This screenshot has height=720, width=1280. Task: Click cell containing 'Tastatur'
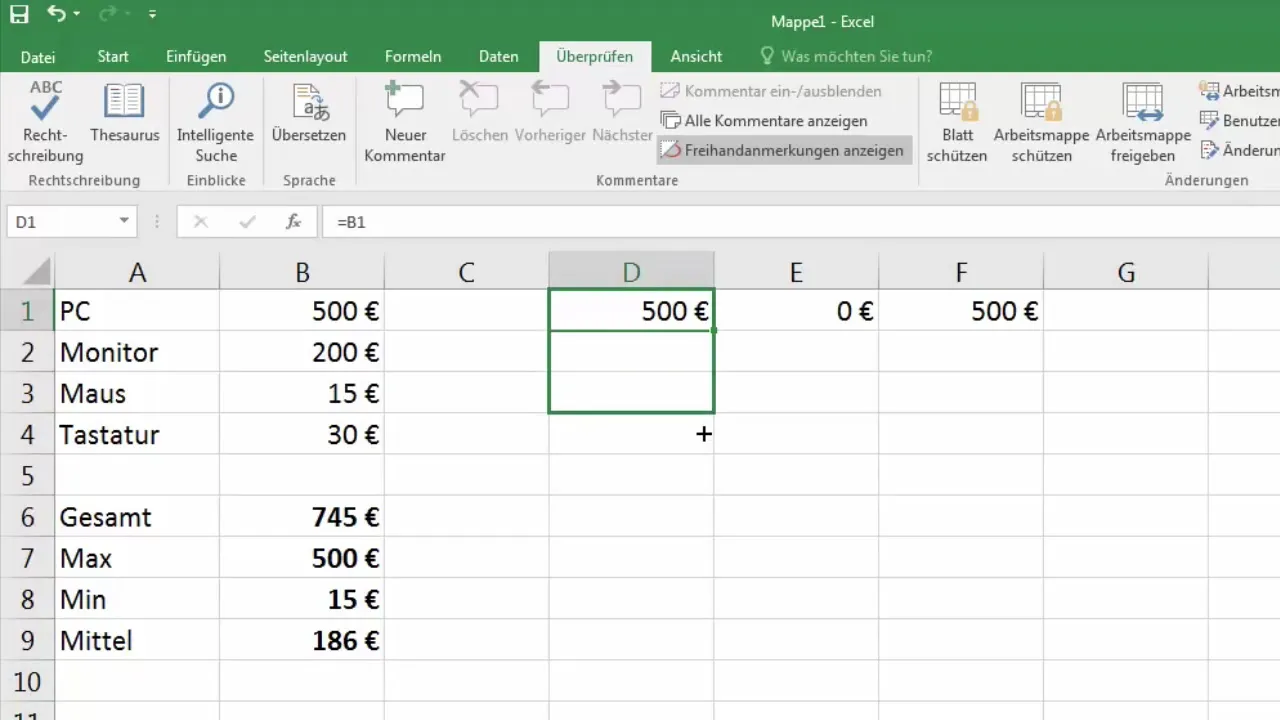[x=137, y=434]
